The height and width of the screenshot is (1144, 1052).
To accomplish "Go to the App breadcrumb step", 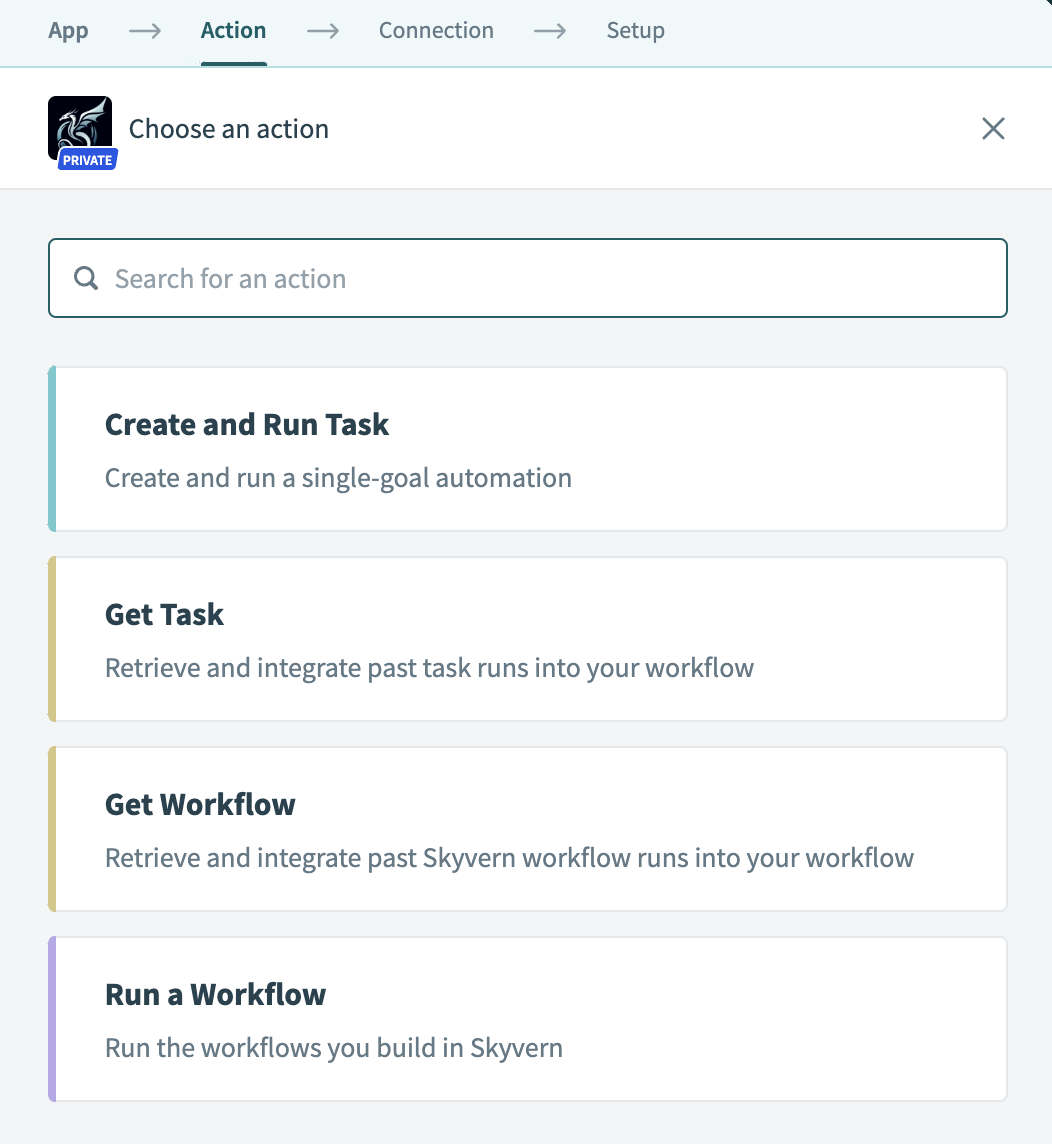I will (x=67, y=31).
